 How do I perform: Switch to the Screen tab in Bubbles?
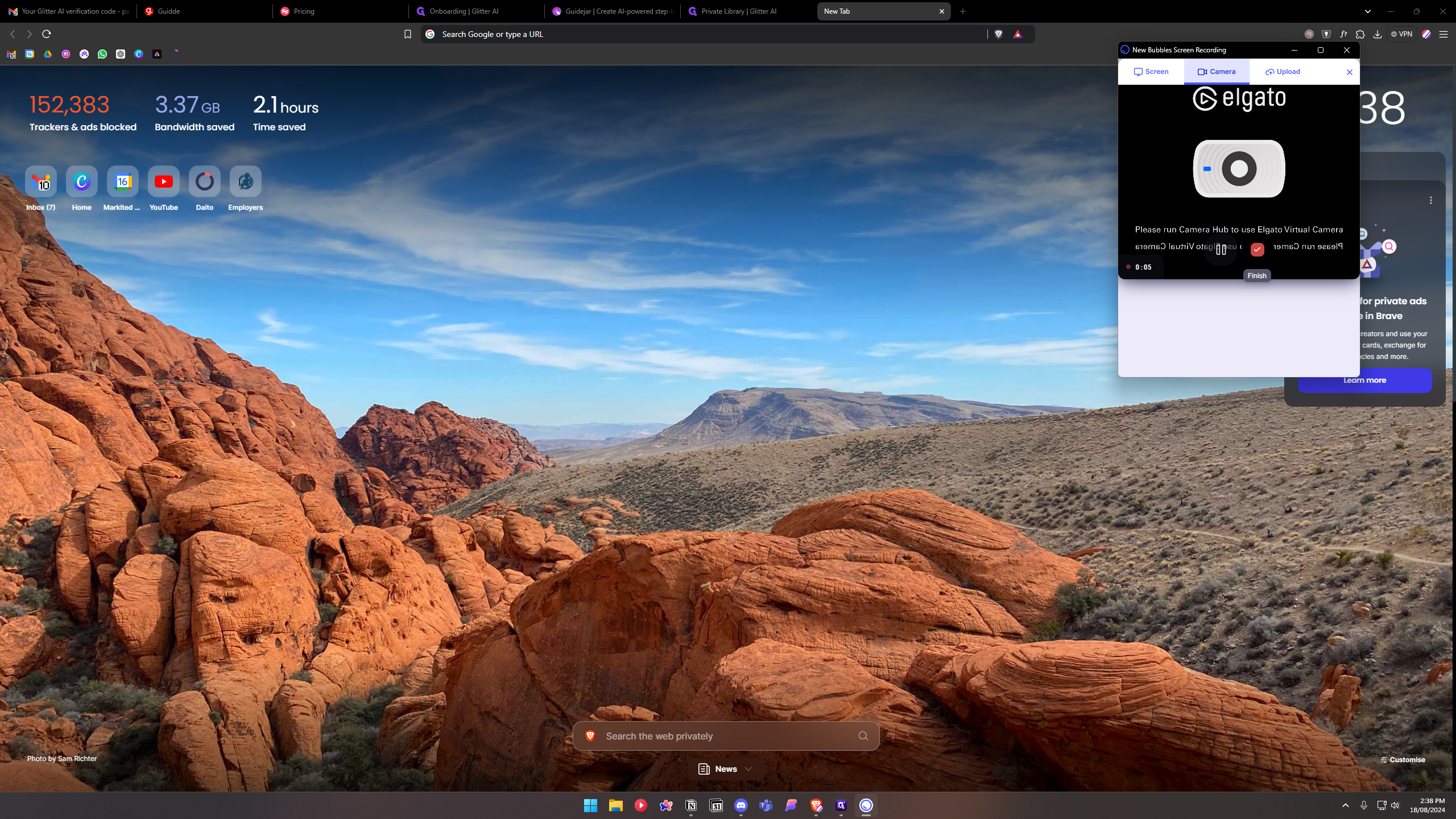point(1151,72)
